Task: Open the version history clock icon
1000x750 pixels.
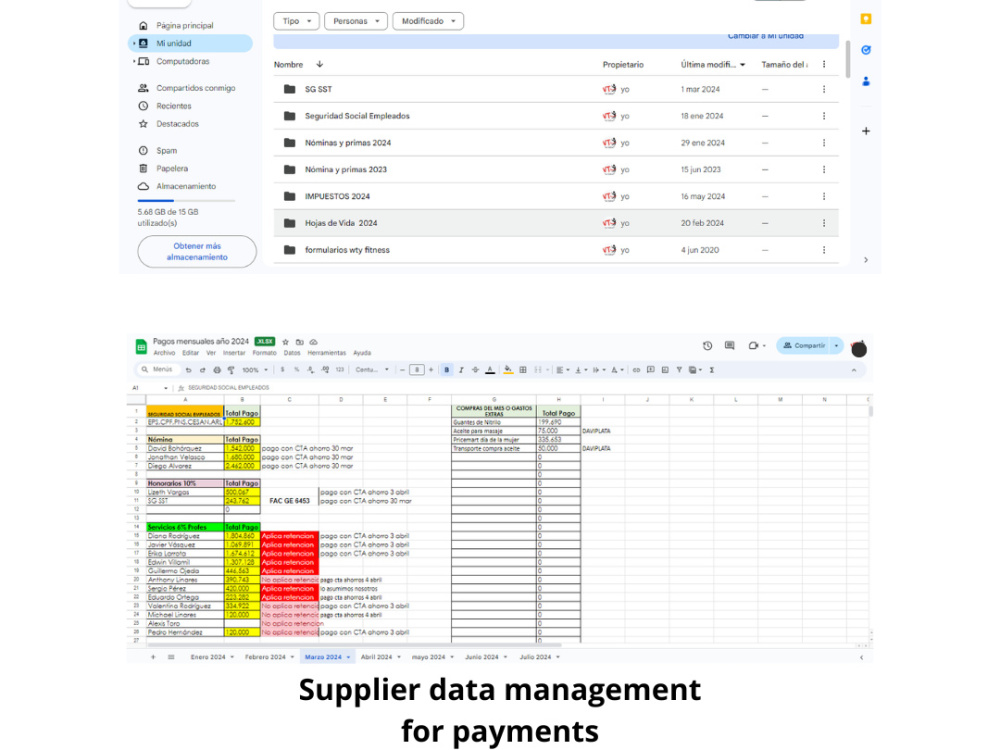Action: coord(707,346)
